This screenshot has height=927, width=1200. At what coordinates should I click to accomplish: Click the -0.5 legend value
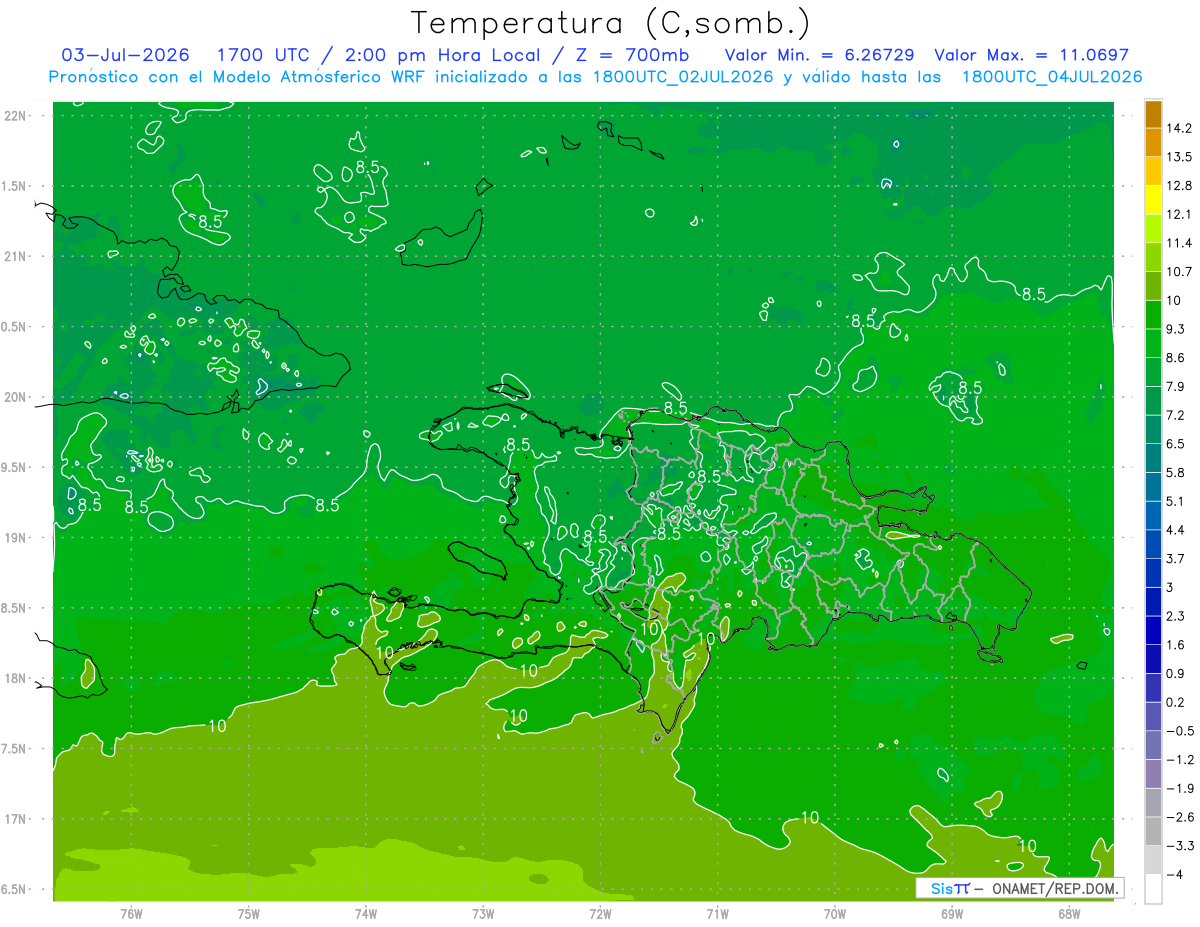[1179, 731]
